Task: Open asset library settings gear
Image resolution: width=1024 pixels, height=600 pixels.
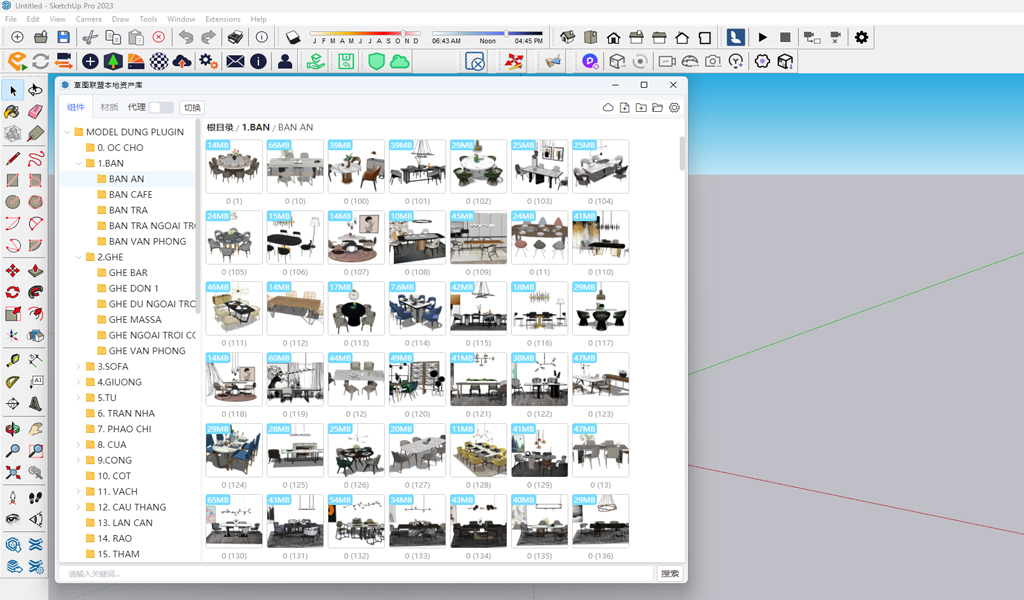Action: pyautogui.click(x=675, y=108)
